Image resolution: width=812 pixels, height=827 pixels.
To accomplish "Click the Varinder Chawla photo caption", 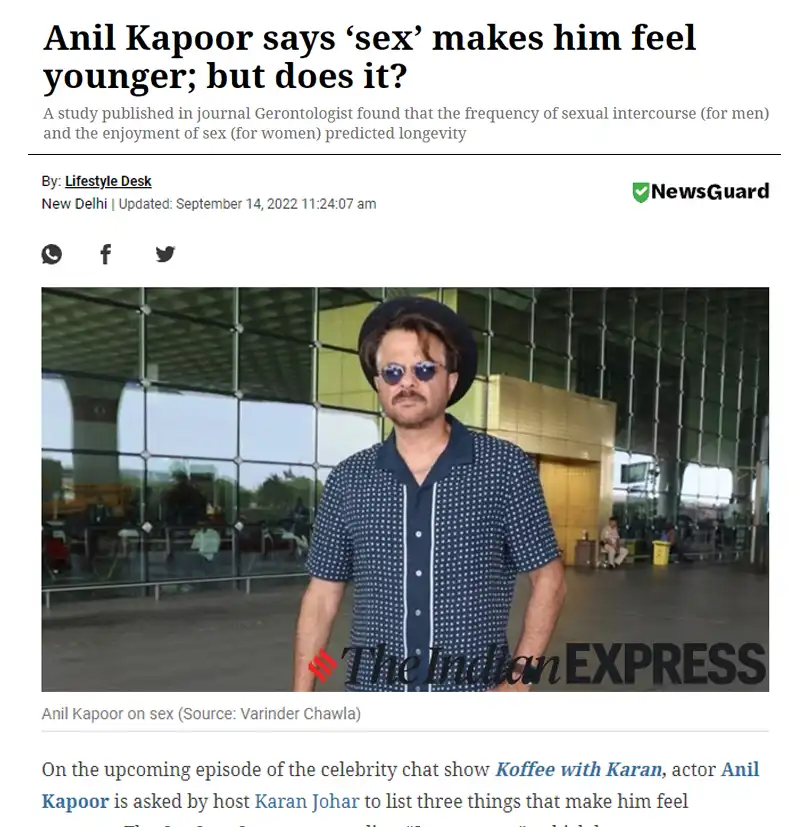I will (x=201, y=714).
